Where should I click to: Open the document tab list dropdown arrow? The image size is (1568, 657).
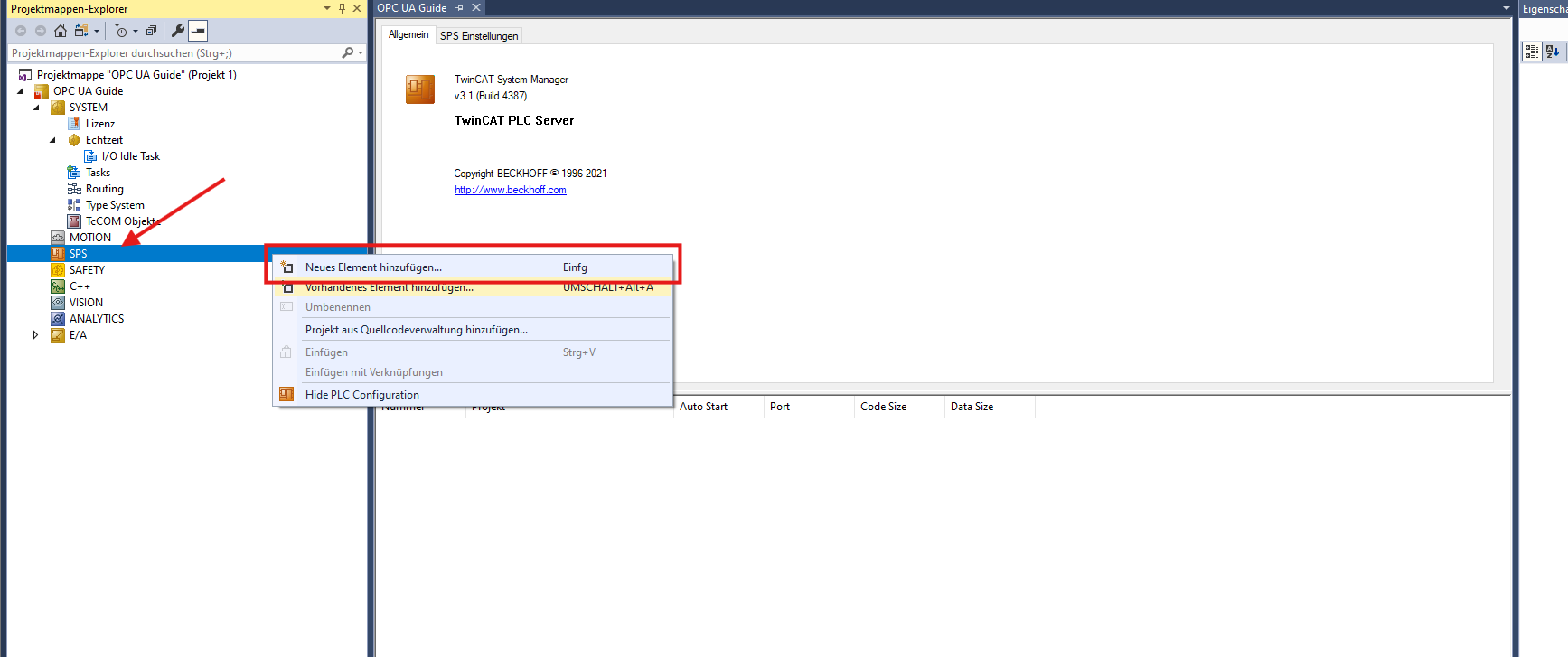[x=1507, y=8]
